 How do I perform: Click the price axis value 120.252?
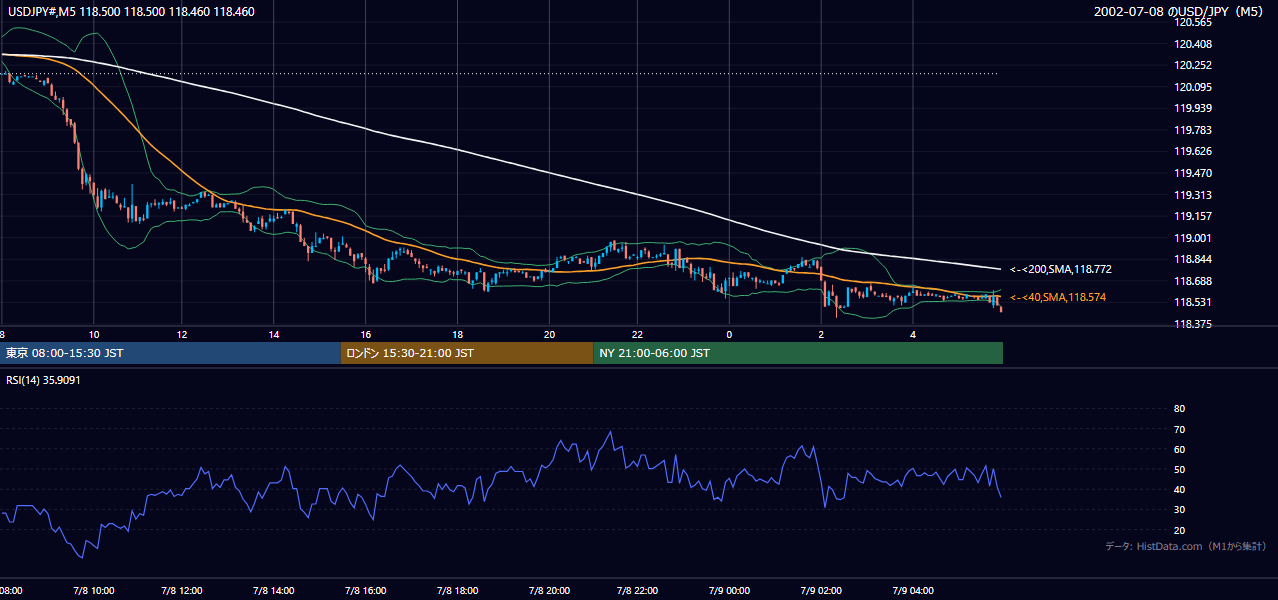[1194, 65]
